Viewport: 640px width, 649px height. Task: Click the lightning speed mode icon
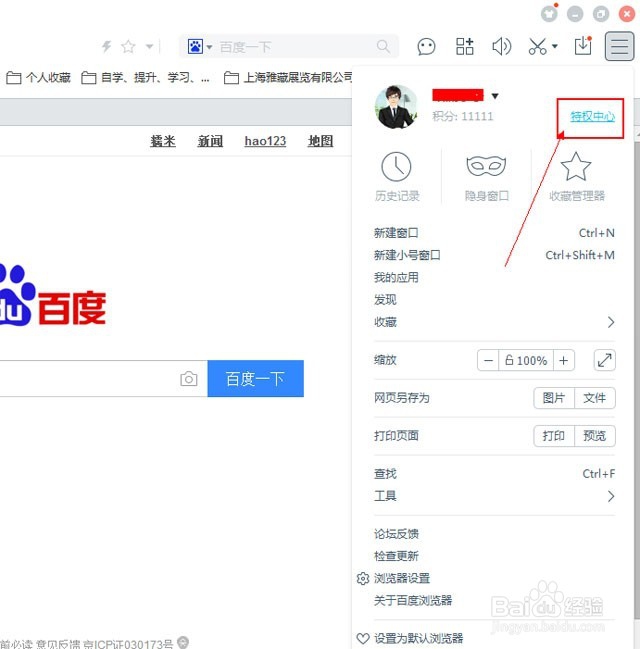(x=107, y=46)
